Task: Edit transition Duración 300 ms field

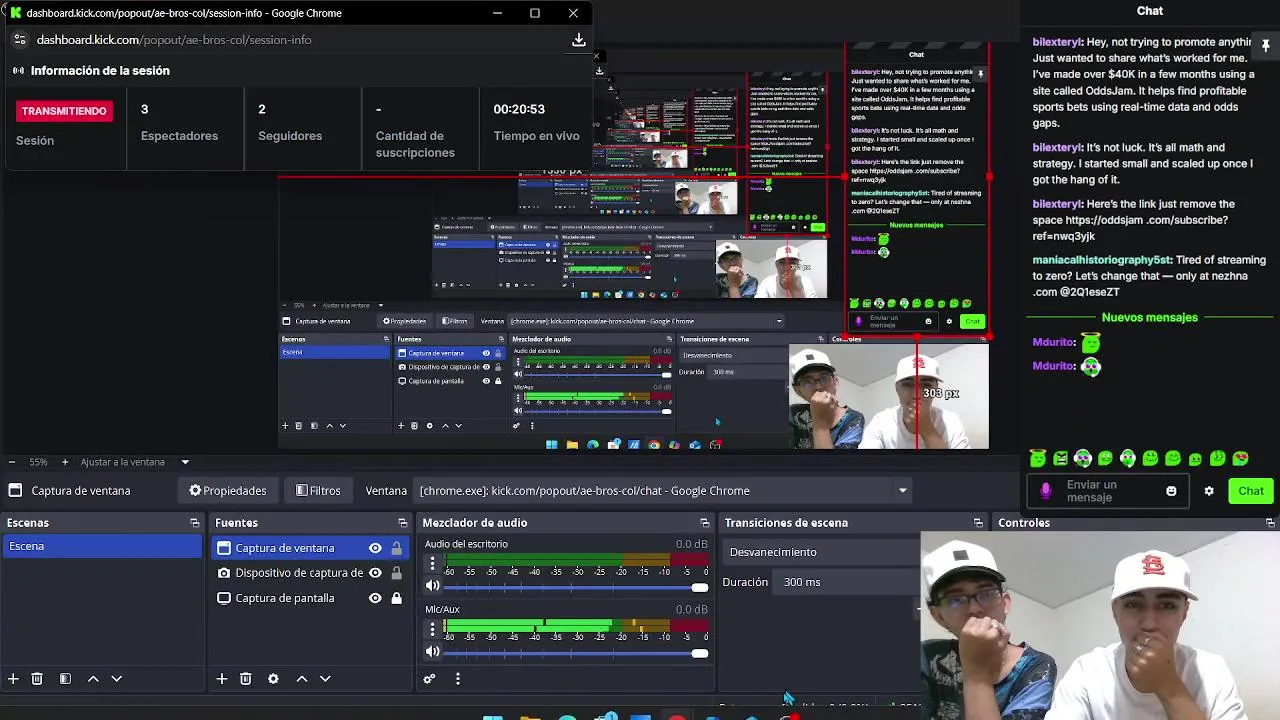Action: pyautogui.click(x=848, y=582)
